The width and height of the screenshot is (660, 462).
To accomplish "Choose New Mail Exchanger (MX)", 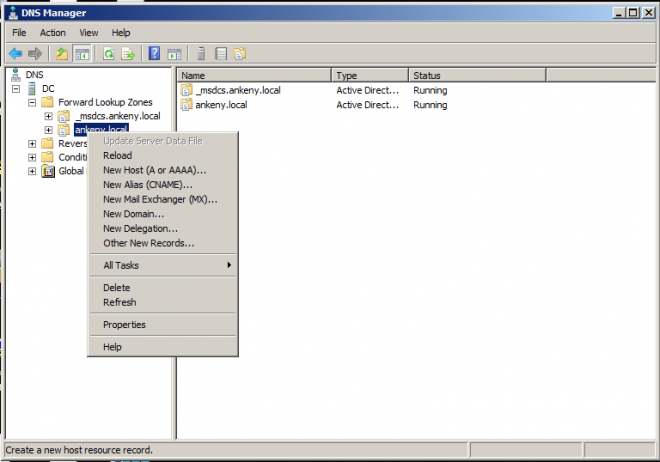I will 162,199.
